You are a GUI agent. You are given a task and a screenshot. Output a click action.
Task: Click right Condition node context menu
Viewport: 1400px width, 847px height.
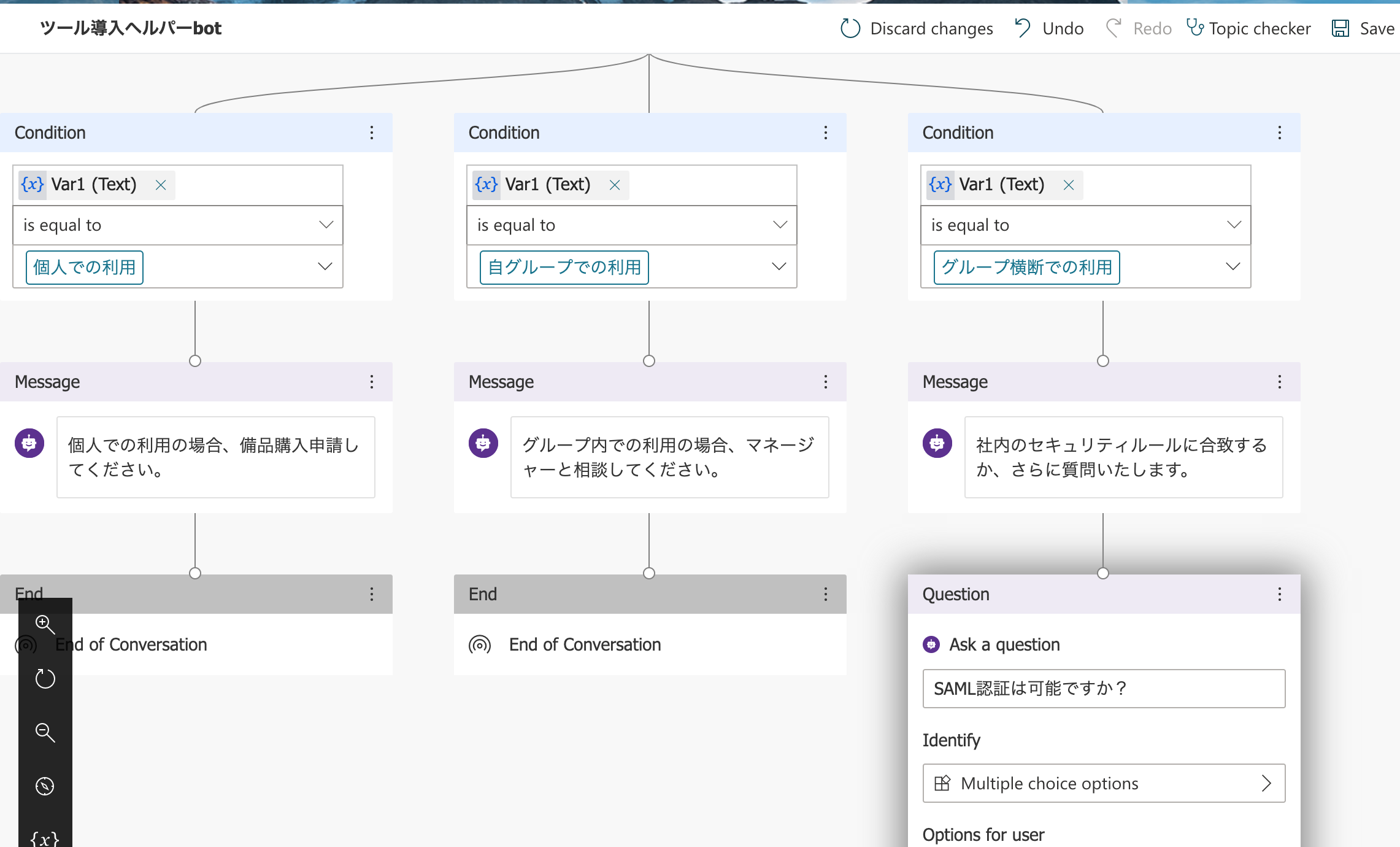pyautogui.click(x=1280, y=131)
